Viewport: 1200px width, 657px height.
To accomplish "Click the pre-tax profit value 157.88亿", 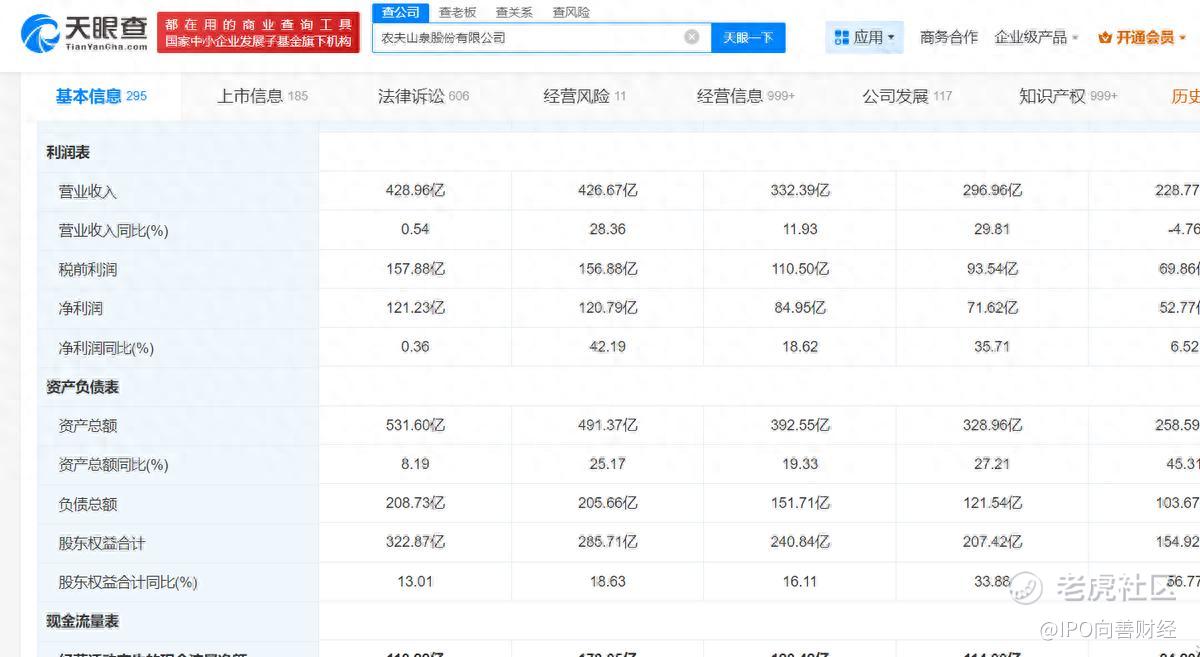I will coord(415,268).
